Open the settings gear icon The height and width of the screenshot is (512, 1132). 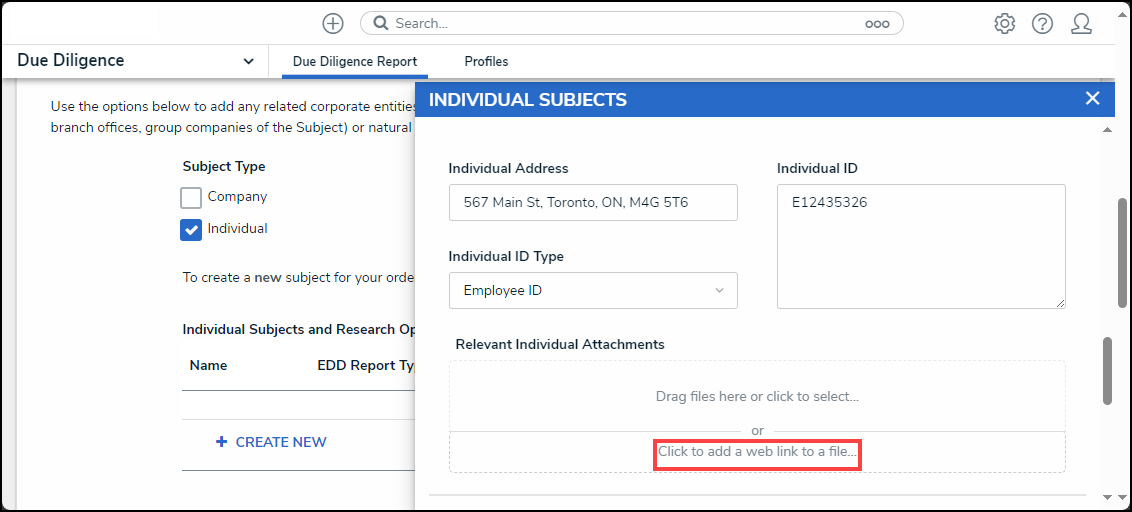coord(1004,24)
